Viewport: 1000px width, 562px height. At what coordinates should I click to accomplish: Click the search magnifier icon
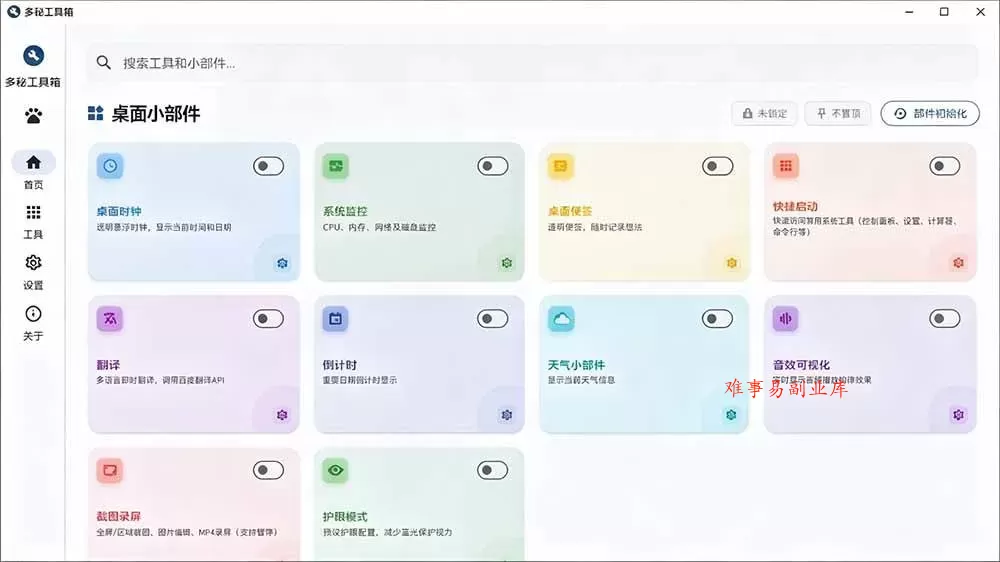[103, 63]
